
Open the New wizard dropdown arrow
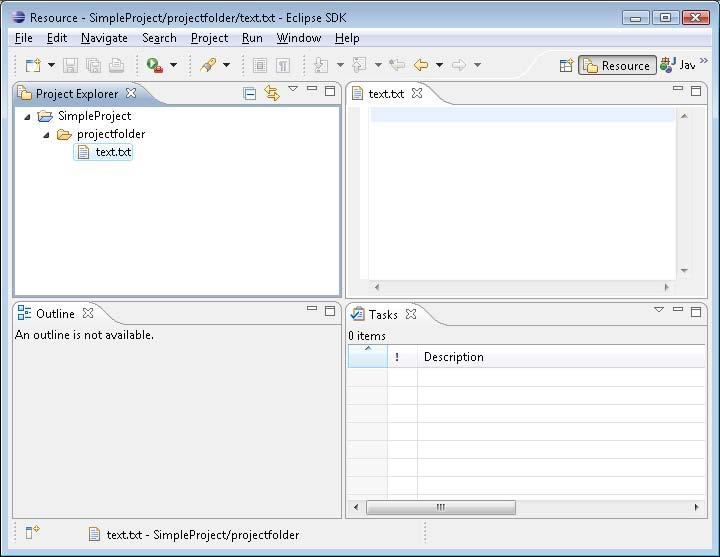click(x=51, y=65)
